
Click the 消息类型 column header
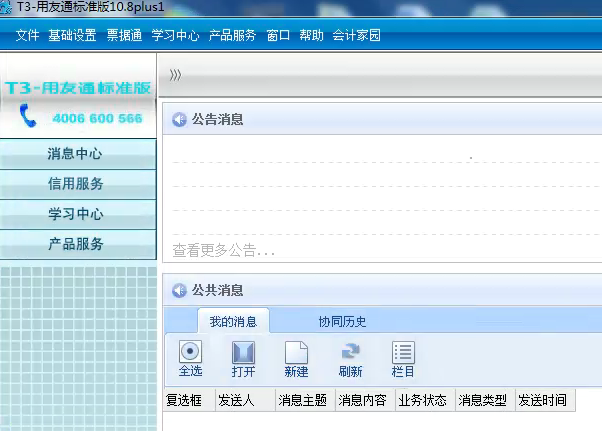(485, 400)
